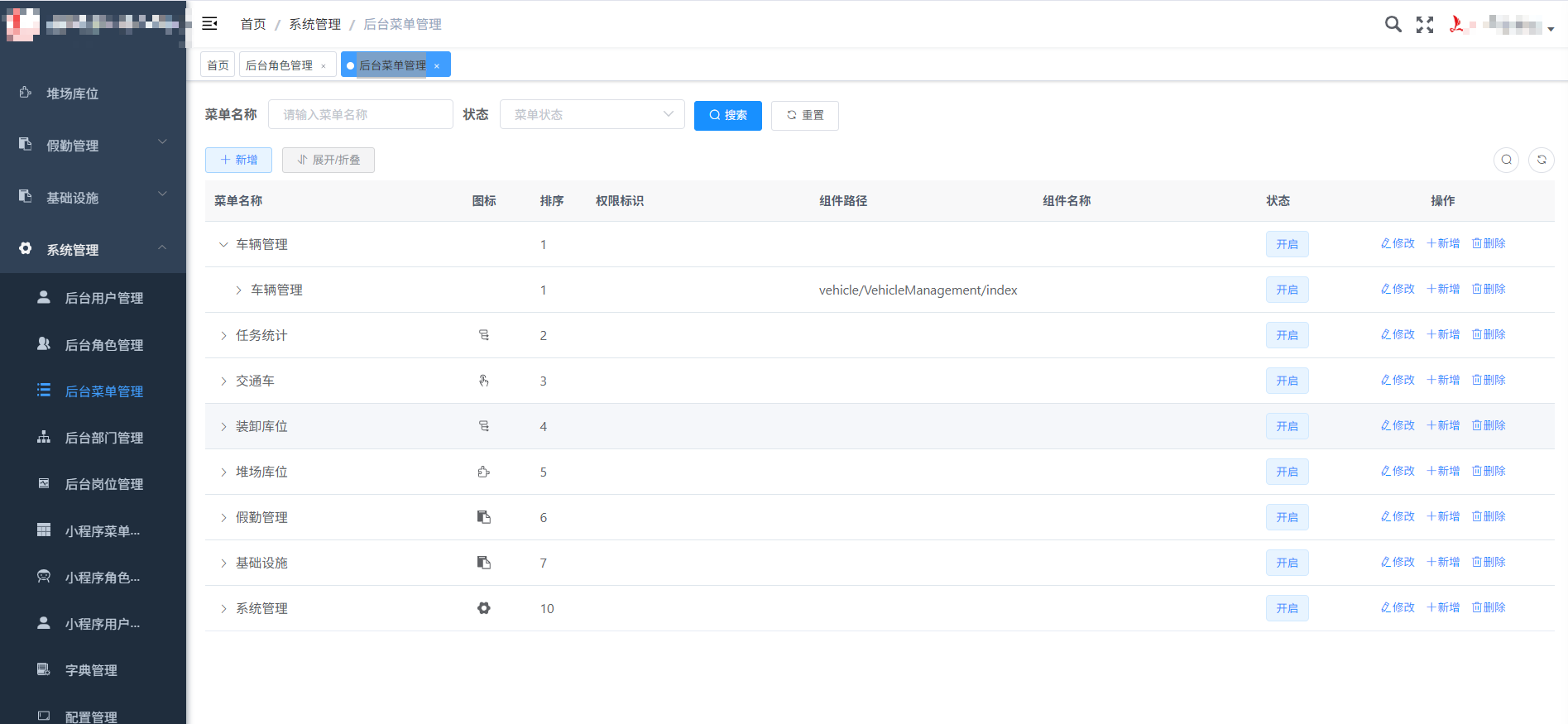Viewport: 1568px width, 724px height.
Task: Click the 展开/折叠 button
Action: tap(328, 160)
